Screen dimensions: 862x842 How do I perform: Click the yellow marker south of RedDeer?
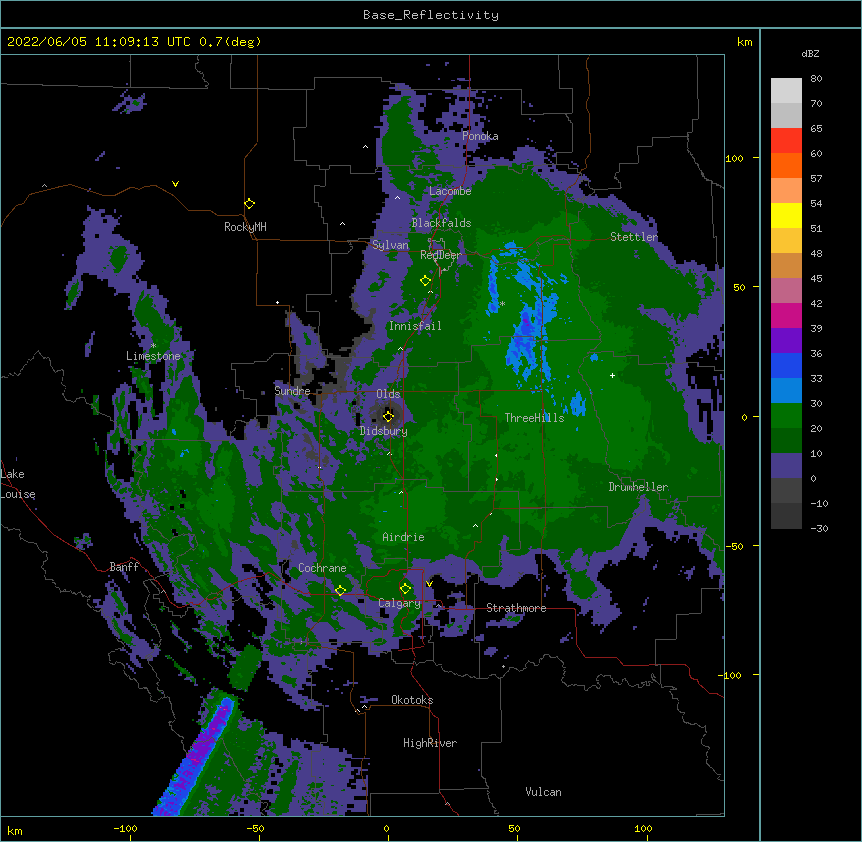click(x=425, y=280)
